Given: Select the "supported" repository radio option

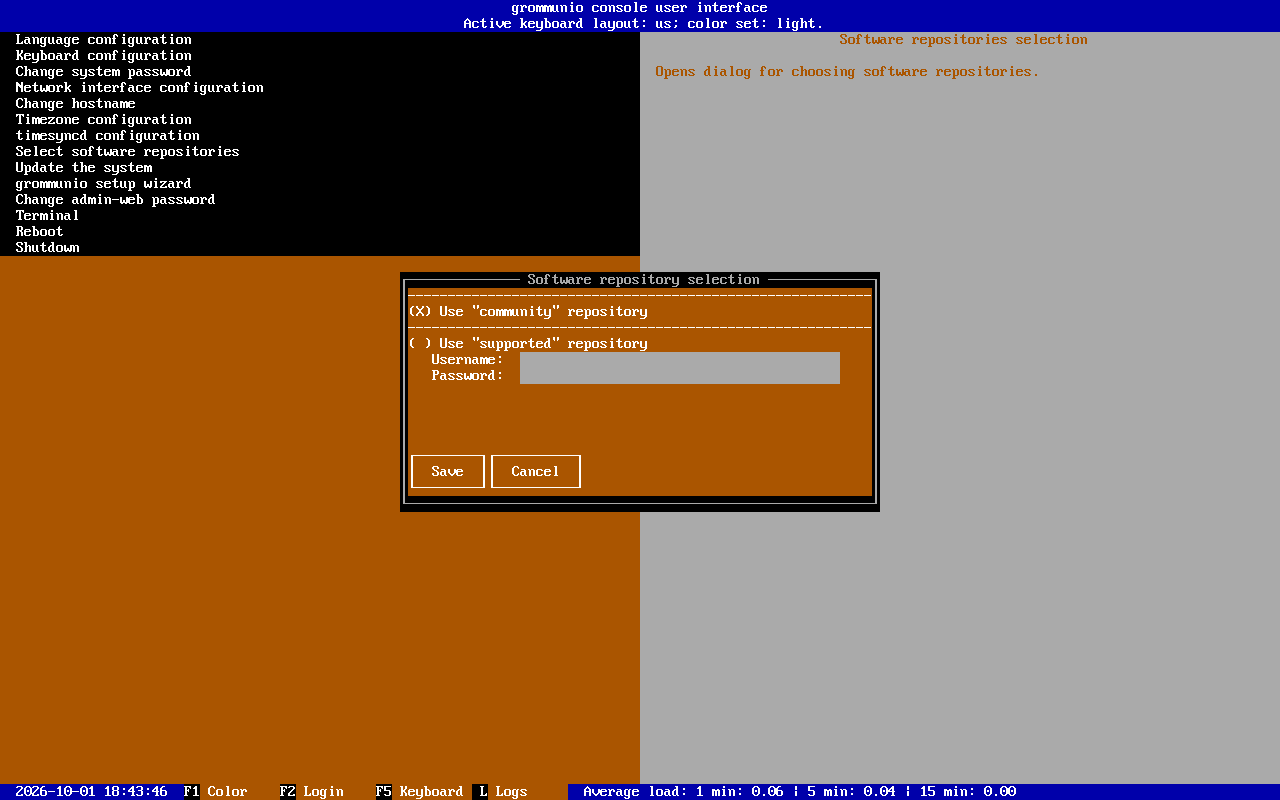Looking at the screenshot, I should tap(528, 344).
